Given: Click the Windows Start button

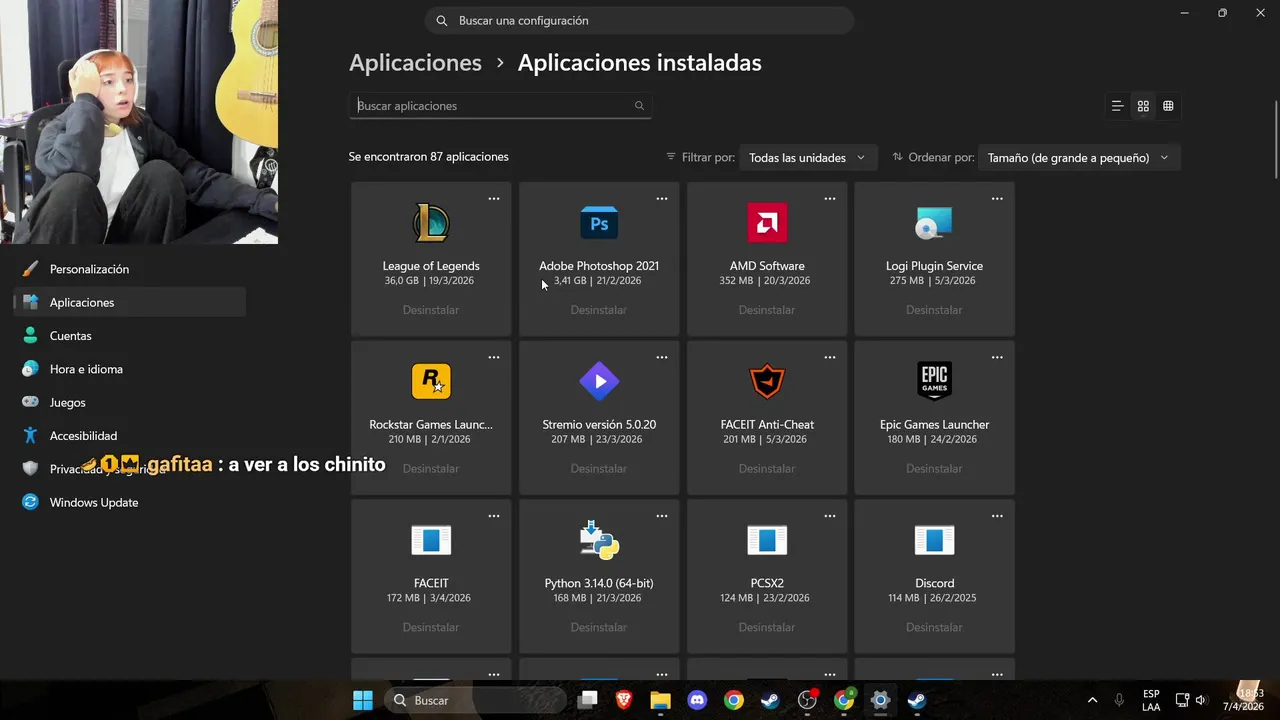Looking at the screenshot, I should (x=362, y=700).
